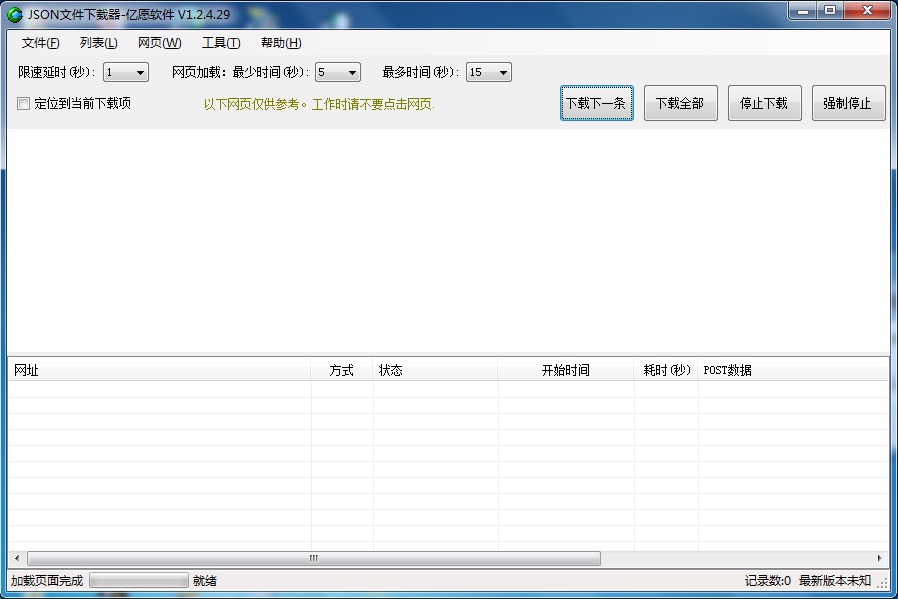Click the horizontal scrollbar thumb
Screen dimensions: 898x599
(x=314, y=558)
